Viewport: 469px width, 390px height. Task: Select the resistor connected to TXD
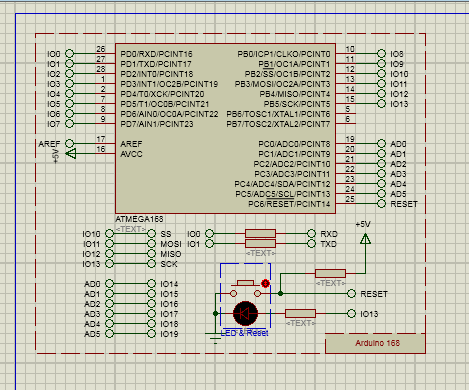tap(260, 243)
